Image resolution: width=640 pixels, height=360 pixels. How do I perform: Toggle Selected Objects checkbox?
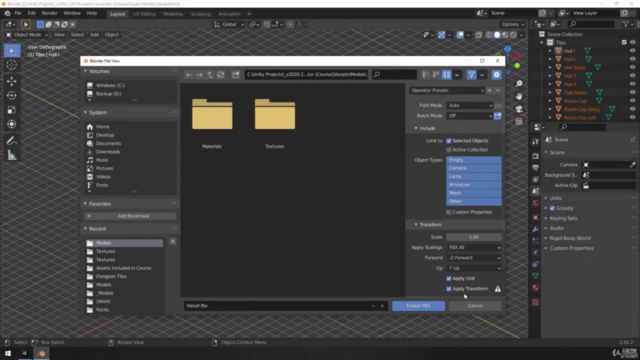[449, 141]
